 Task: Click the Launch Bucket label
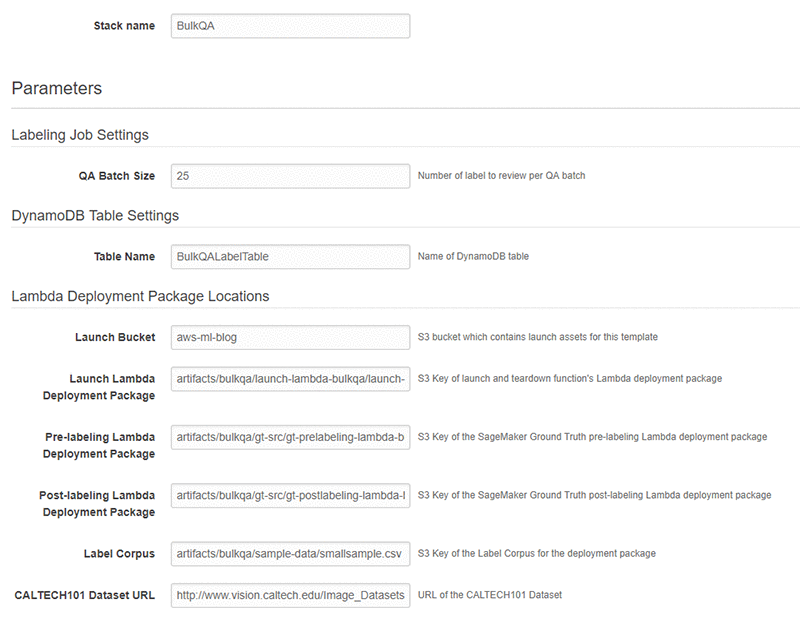(115, 337)
